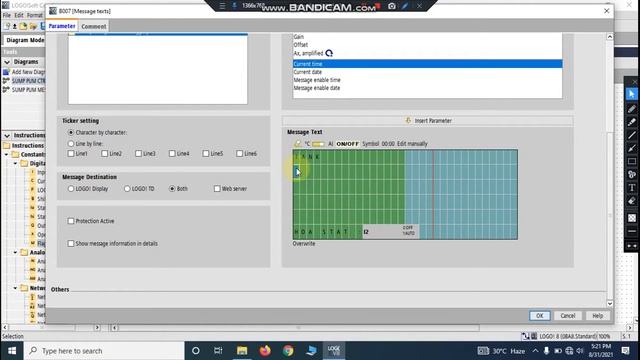Open the Firefox taskbar icon

pyautogui.click(x=265, y=351)
